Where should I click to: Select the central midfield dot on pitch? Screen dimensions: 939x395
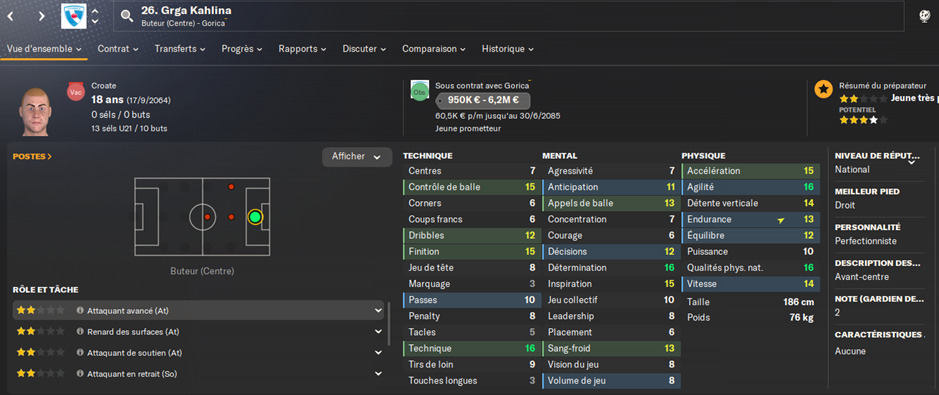coord(207,217)
